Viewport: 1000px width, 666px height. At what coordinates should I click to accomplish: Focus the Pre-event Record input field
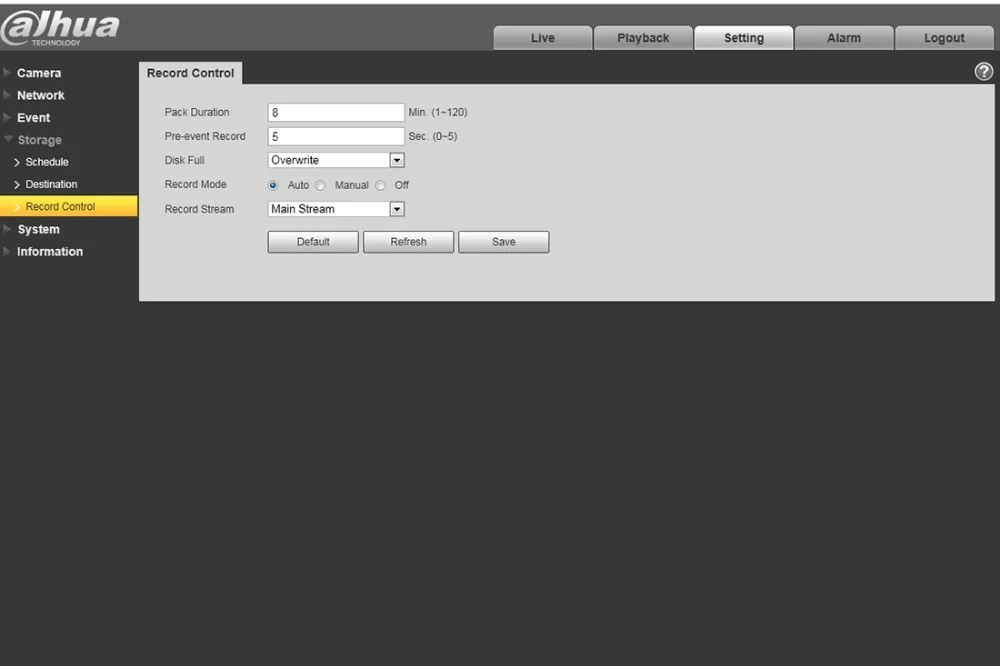point(336,137)
